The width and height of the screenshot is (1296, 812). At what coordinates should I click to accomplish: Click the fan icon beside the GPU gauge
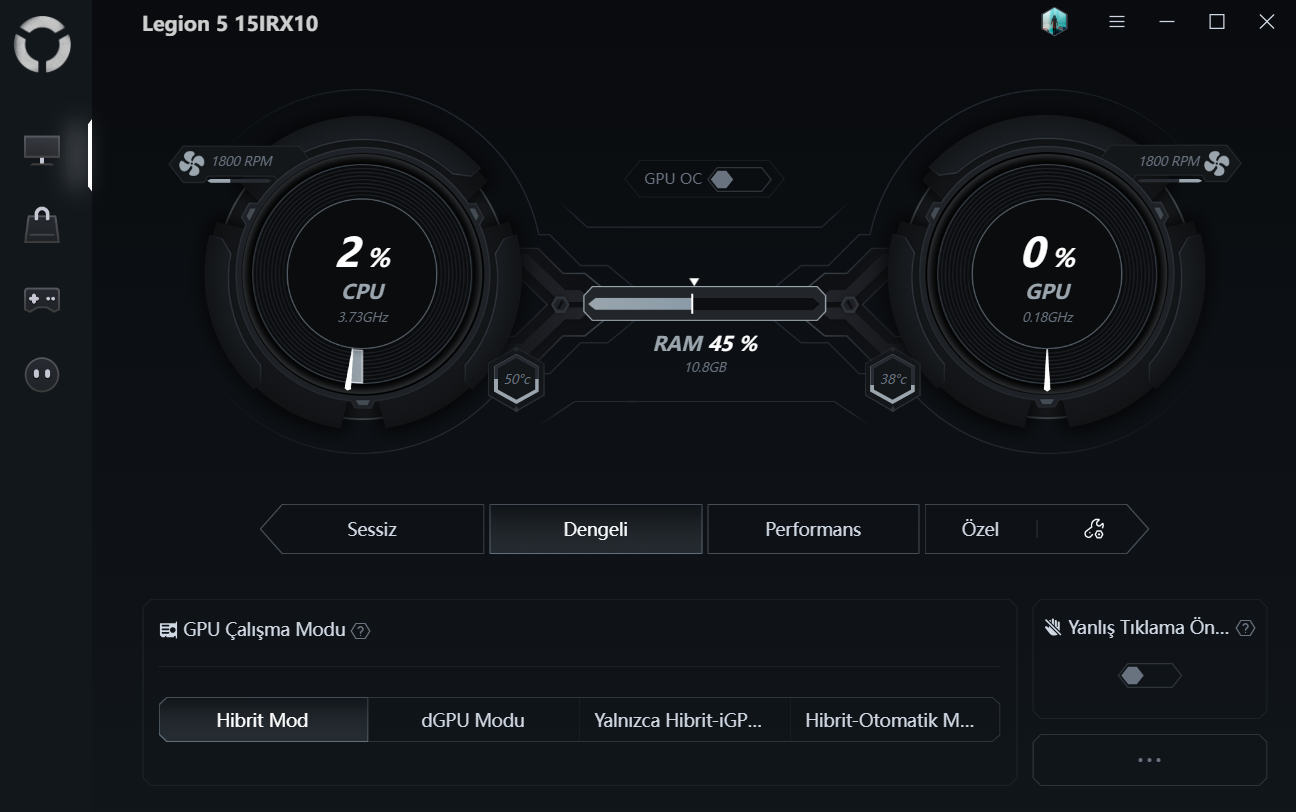(x=1215, y=162)
